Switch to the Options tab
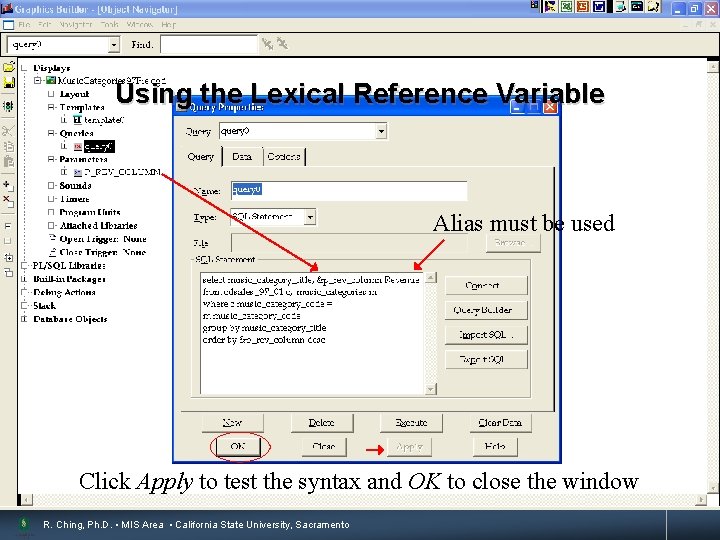The width and height of the screenshot is (720, 540). pyautogui.click(x=284, y=157)
